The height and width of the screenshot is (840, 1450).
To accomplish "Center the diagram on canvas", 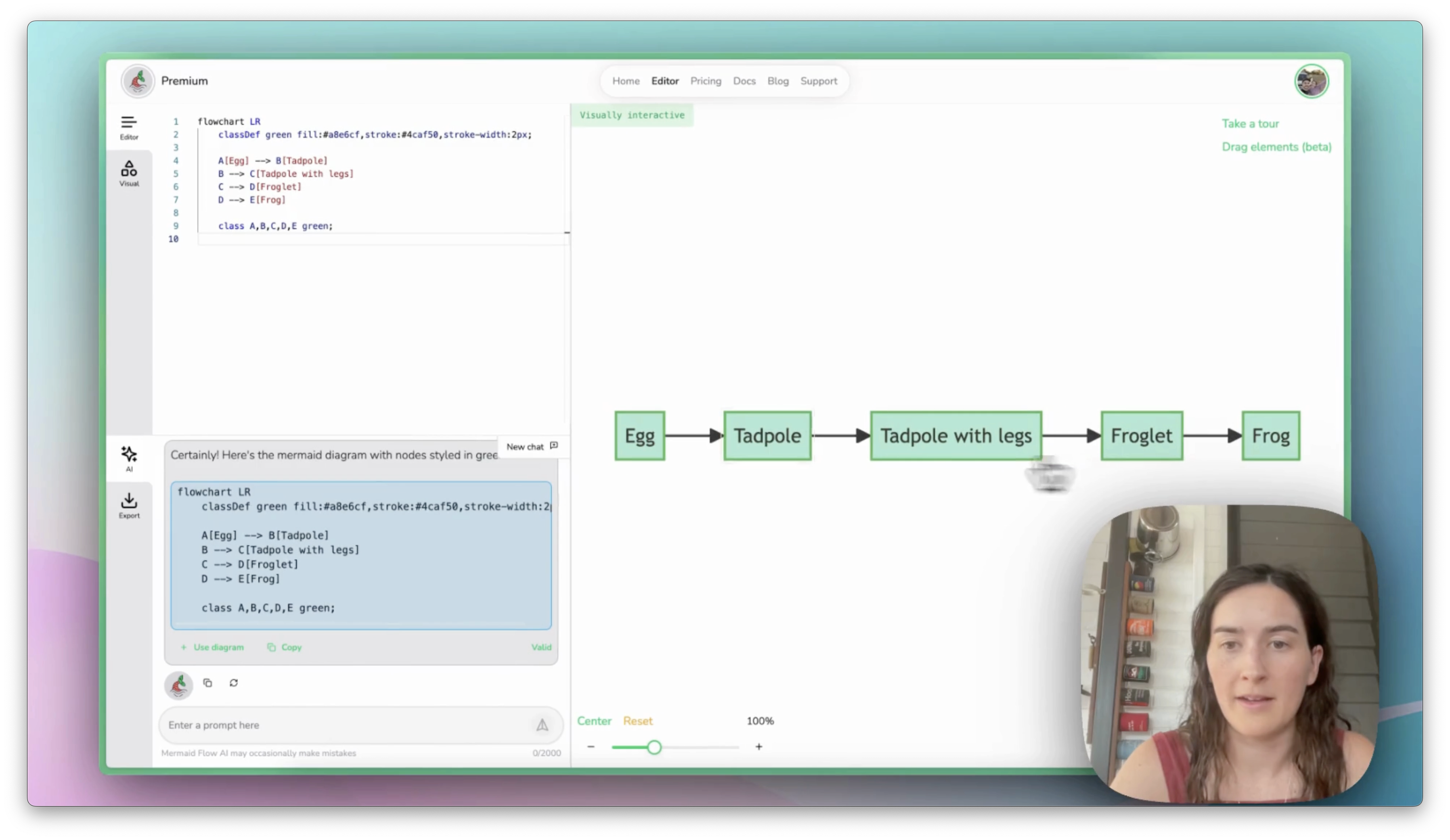I will (x=594, y=721).
